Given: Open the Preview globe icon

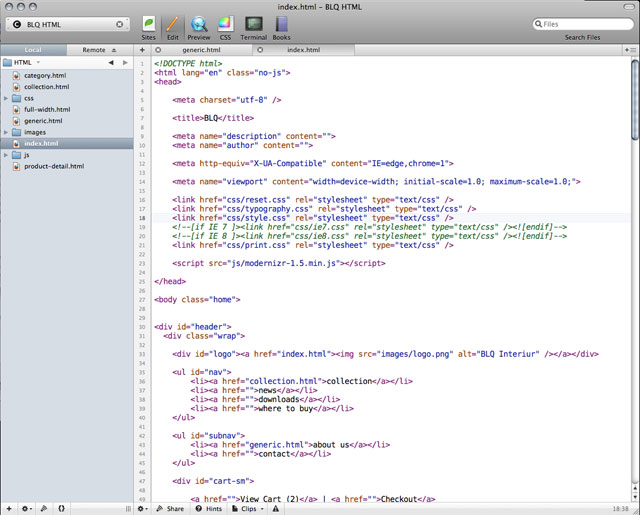Looking at the screenshot, I should pyautogui.click(x=199, y=28).
